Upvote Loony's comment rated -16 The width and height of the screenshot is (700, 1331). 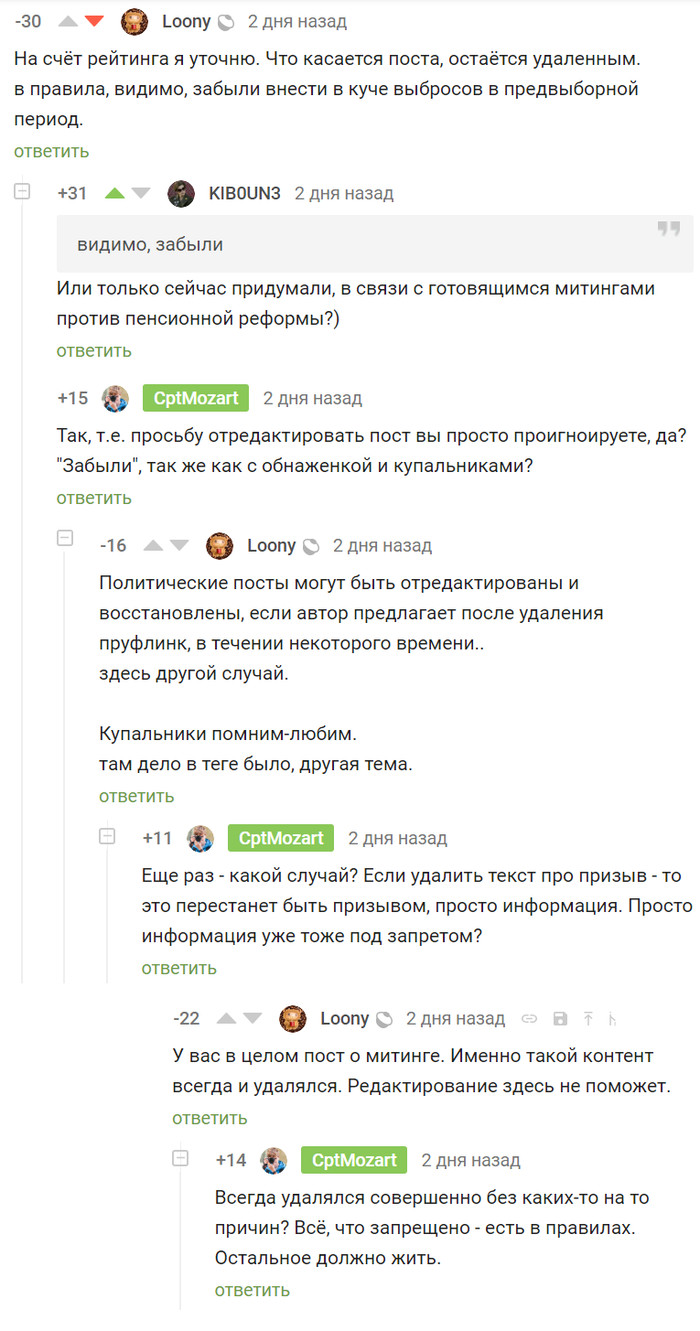(154, 545)
